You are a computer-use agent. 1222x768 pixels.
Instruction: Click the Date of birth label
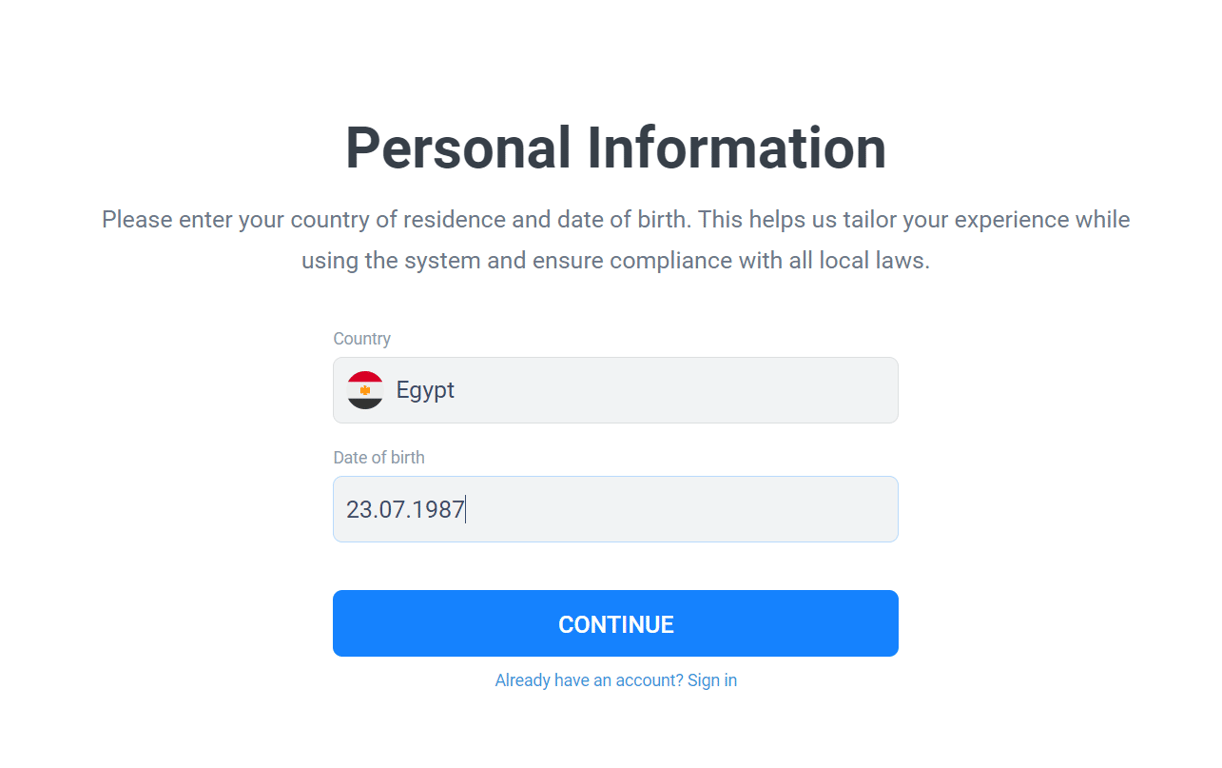pos(379,457)
